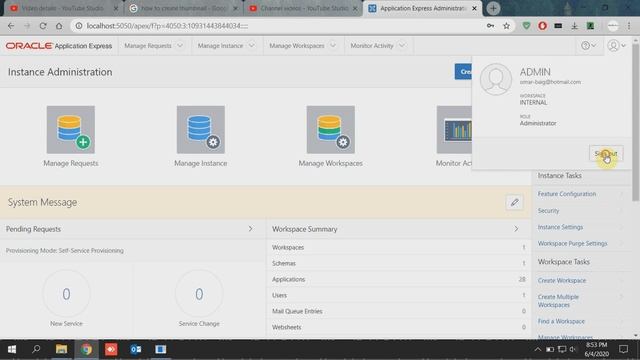640x360 pixels.
Task: Click the Service Change count circle
Action: coord(199,294)
